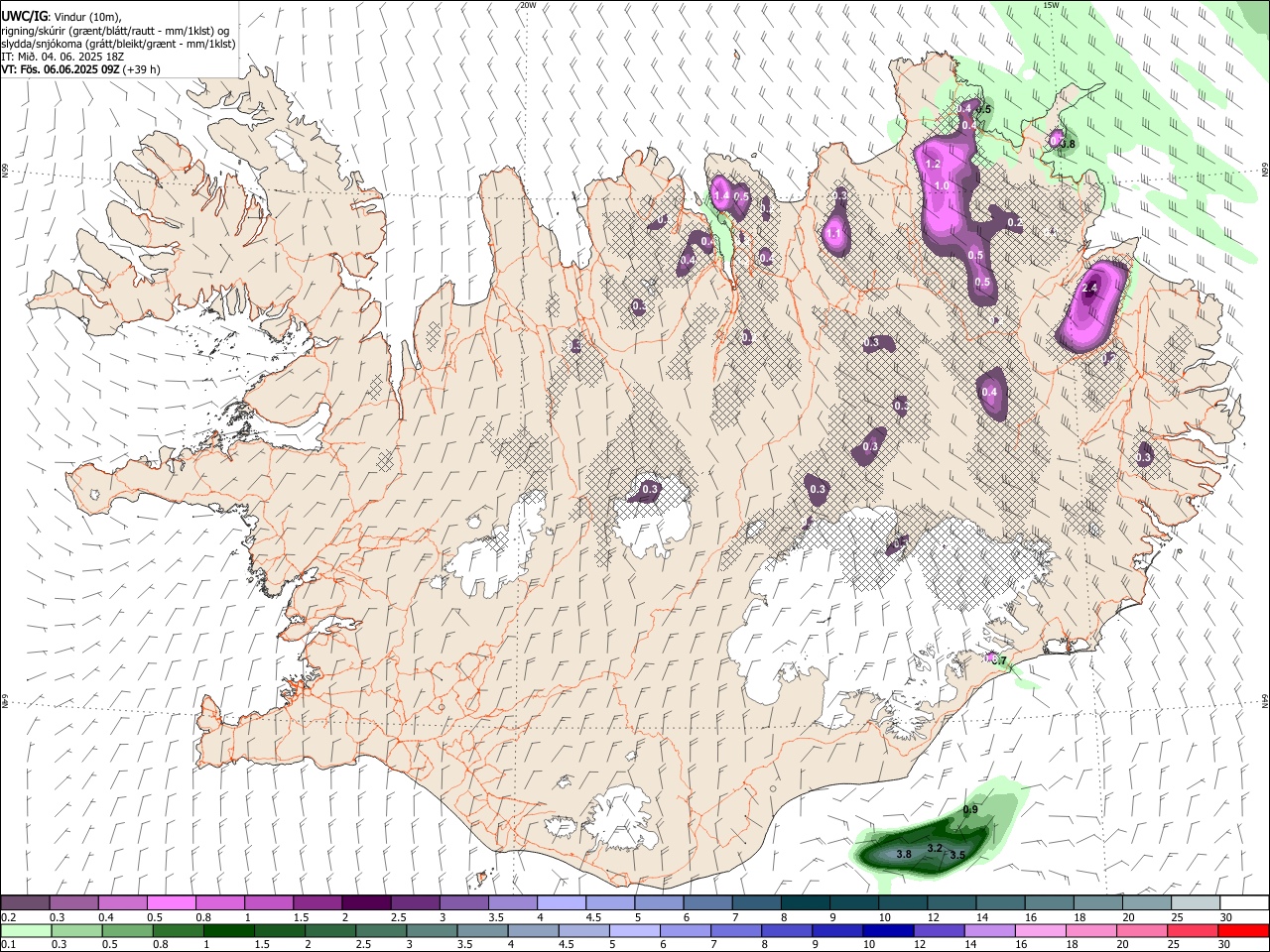Pick the bright pink 0.5 swatch in snow legend

tap(171, 903)
